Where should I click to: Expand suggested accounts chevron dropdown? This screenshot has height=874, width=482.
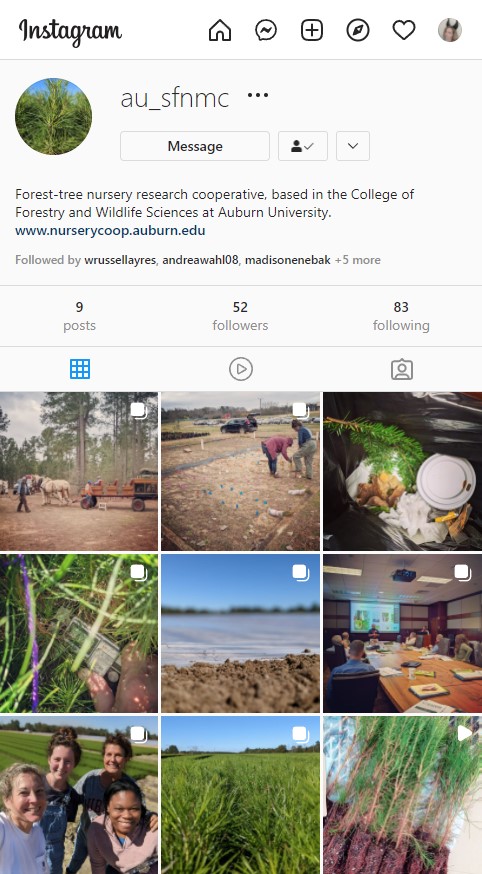pos(353,146)
